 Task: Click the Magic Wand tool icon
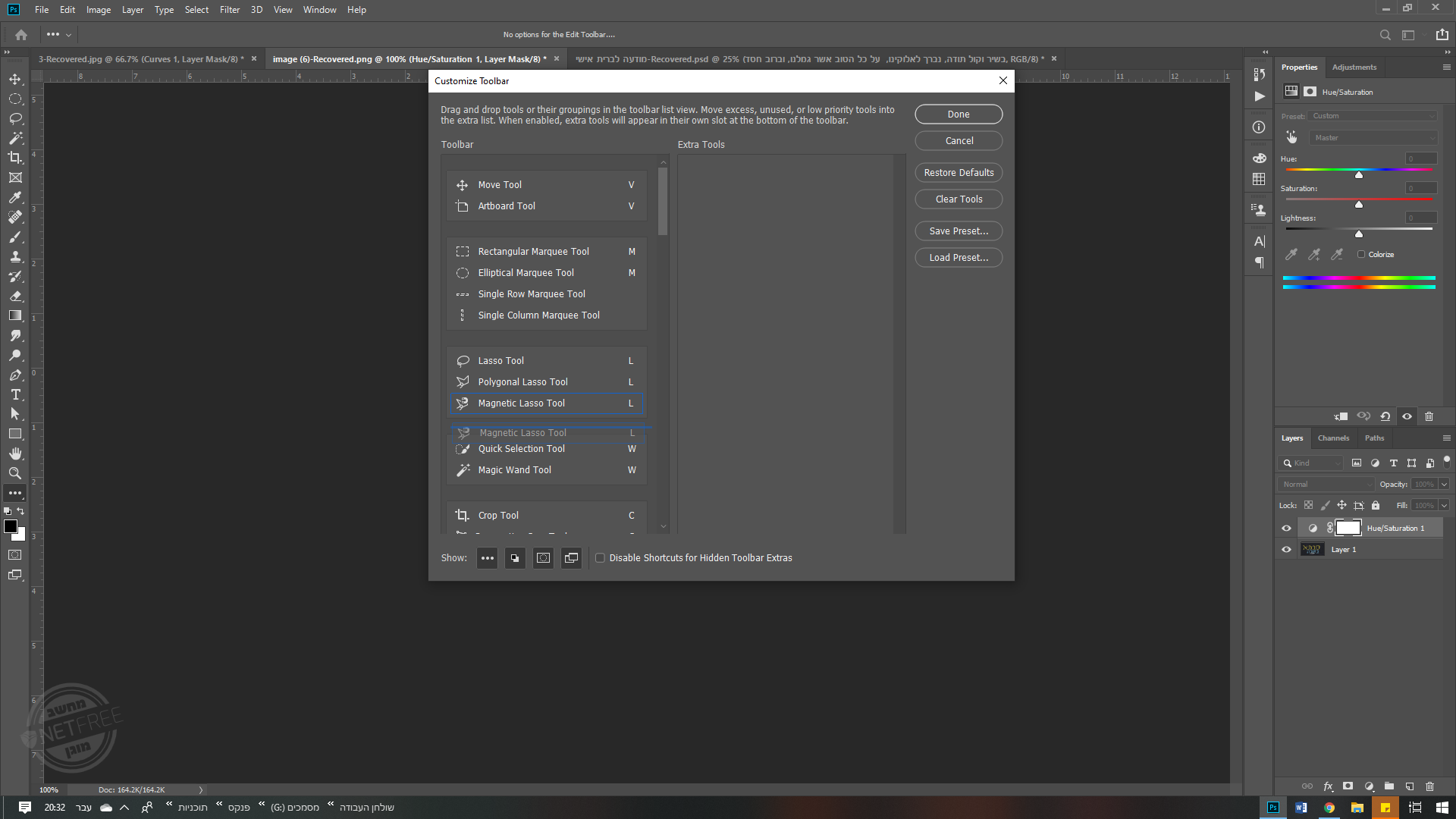(15, 138)
